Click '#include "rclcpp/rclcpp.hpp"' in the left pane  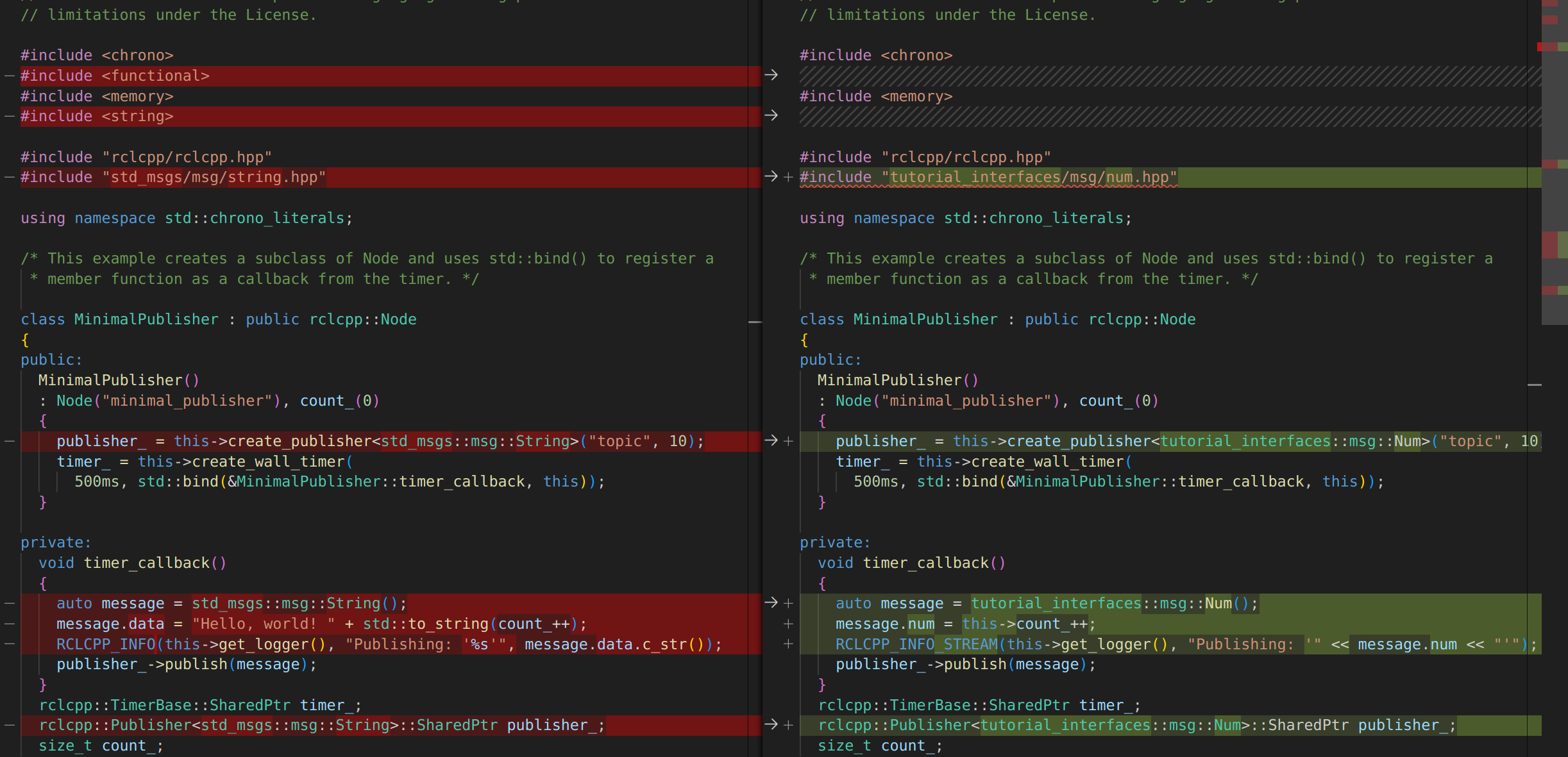coord(146,157)
